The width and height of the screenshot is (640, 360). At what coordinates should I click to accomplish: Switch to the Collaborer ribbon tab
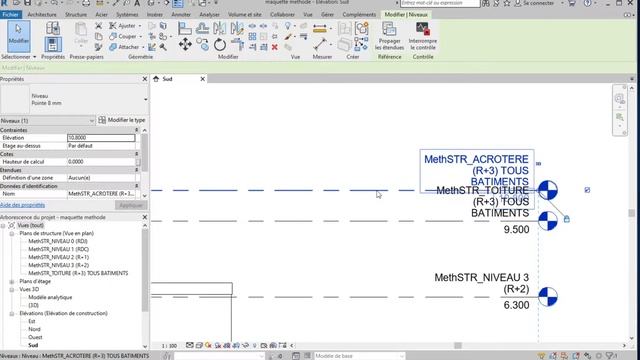point(282,14)
